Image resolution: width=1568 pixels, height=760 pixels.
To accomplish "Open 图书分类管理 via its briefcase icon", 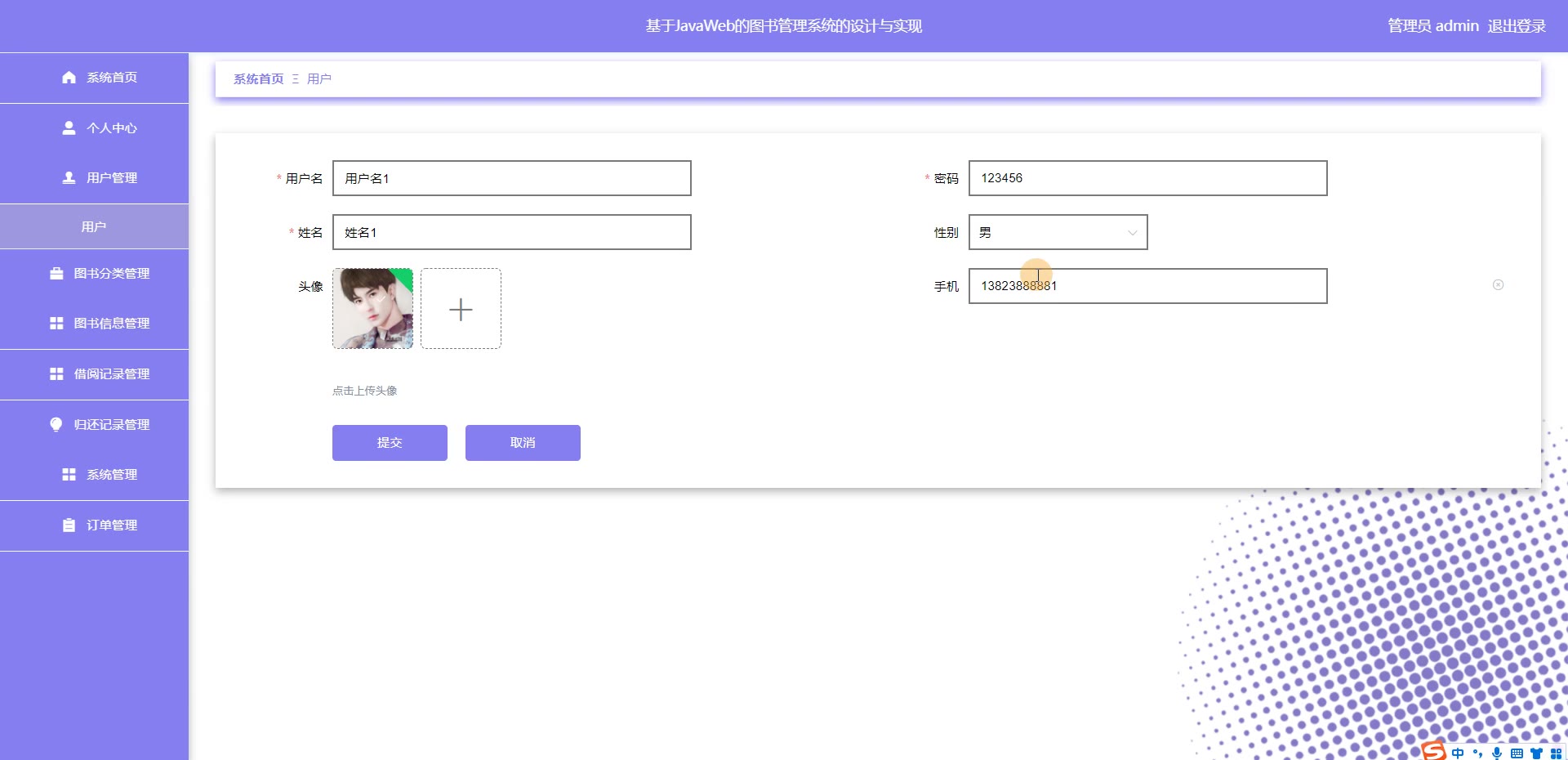I will (56, 274).
